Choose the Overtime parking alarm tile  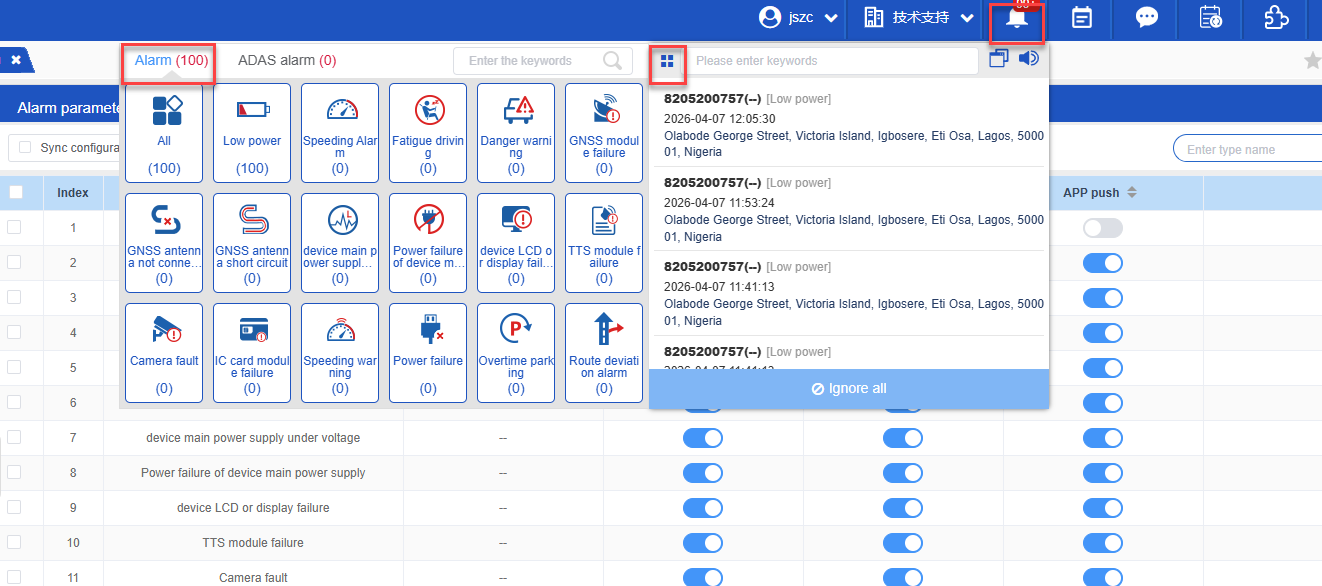click(x=516, y=350)
